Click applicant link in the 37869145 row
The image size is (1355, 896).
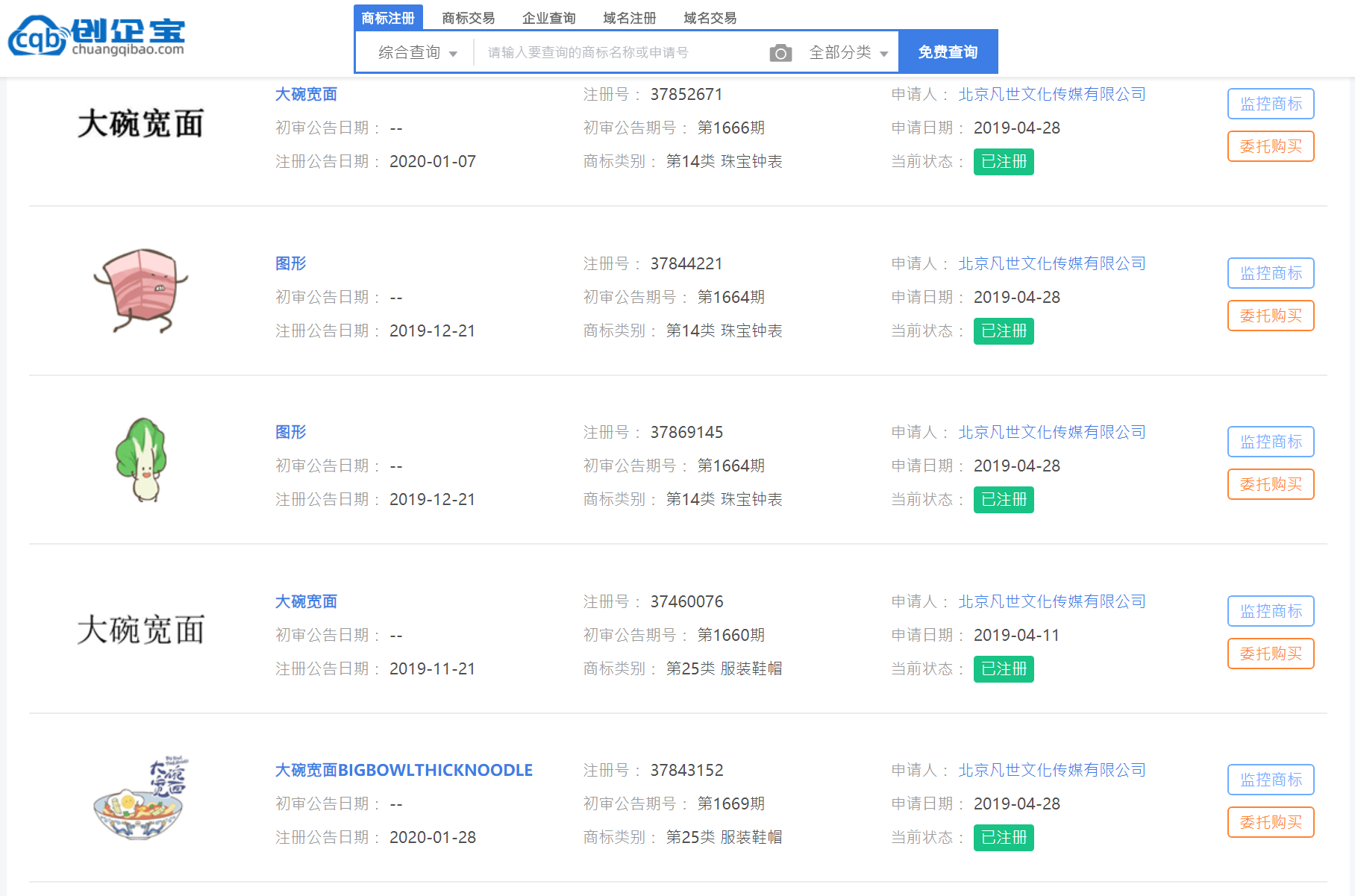click(1052, 432)
